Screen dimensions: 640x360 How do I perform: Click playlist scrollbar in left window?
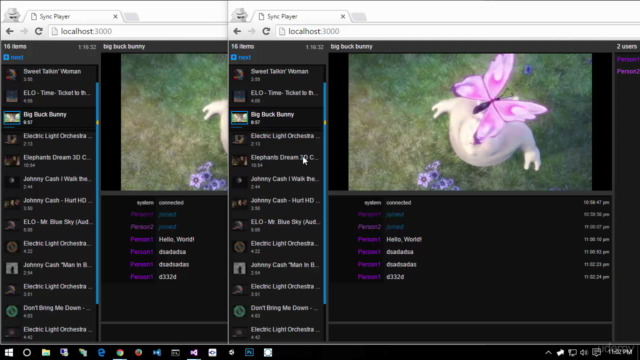(97, 193)
